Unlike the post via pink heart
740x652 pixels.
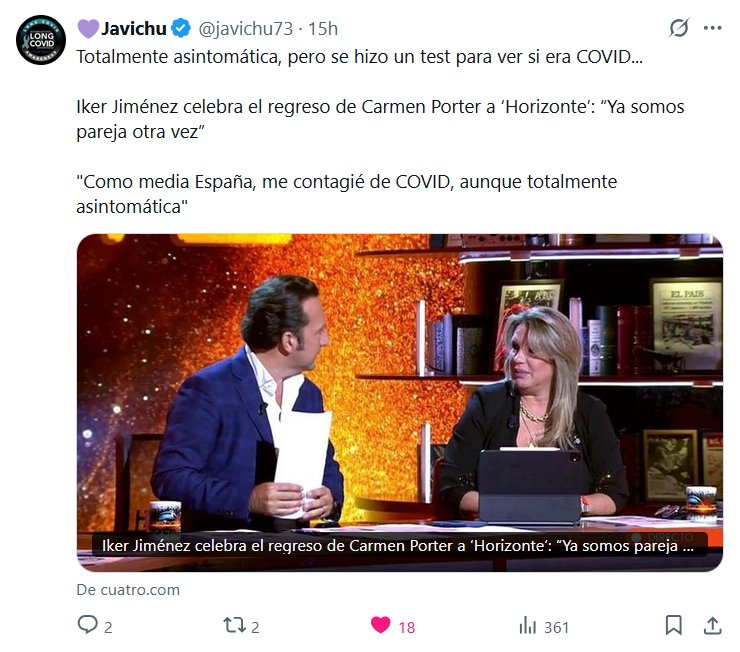coord(380,625)
